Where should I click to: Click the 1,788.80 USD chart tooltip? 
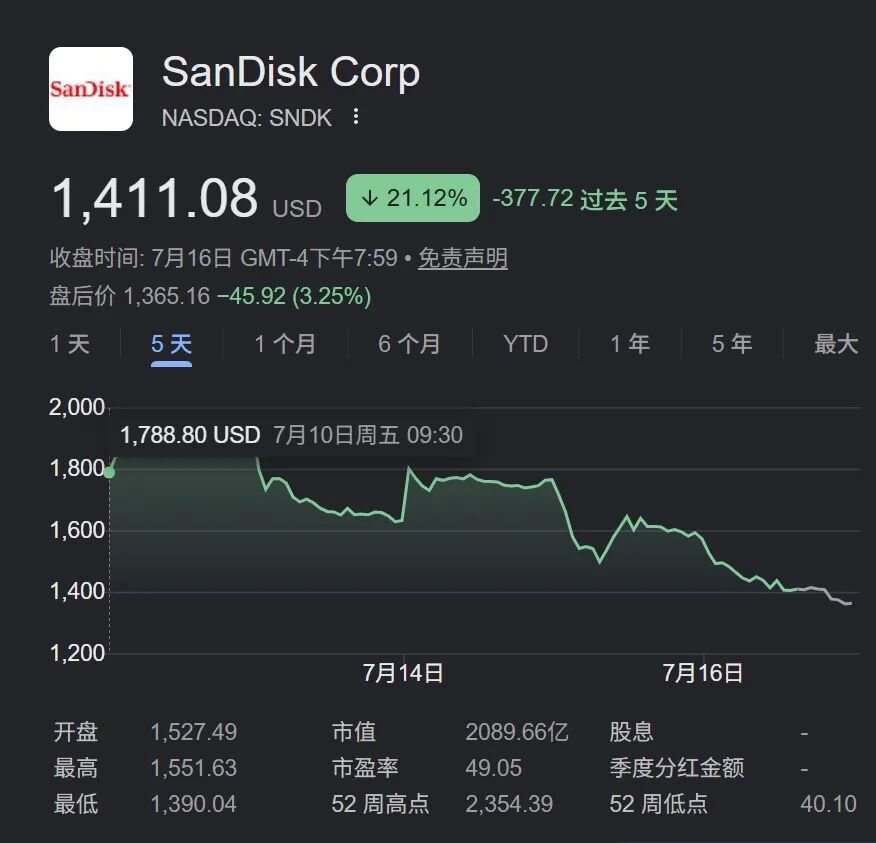[292, 435]
